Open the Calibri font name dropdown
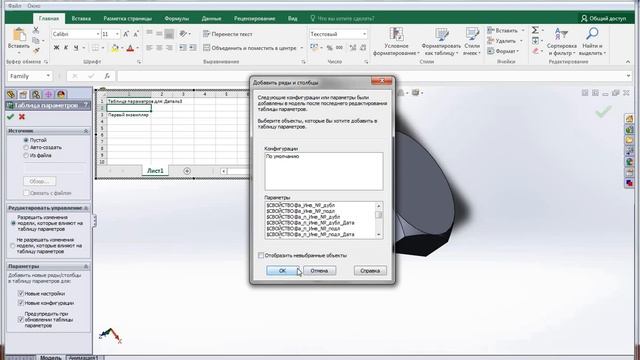Image resolution: width=640 pixels, height=360 pixels. pyautogui.click(x=98, y=34)
